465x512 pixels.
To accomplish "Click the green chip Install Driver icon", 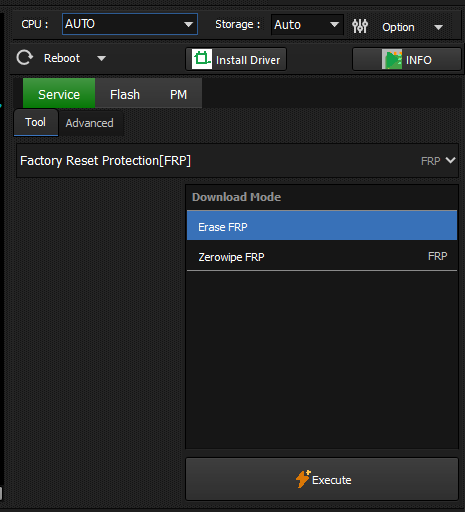I will point(202,59).
